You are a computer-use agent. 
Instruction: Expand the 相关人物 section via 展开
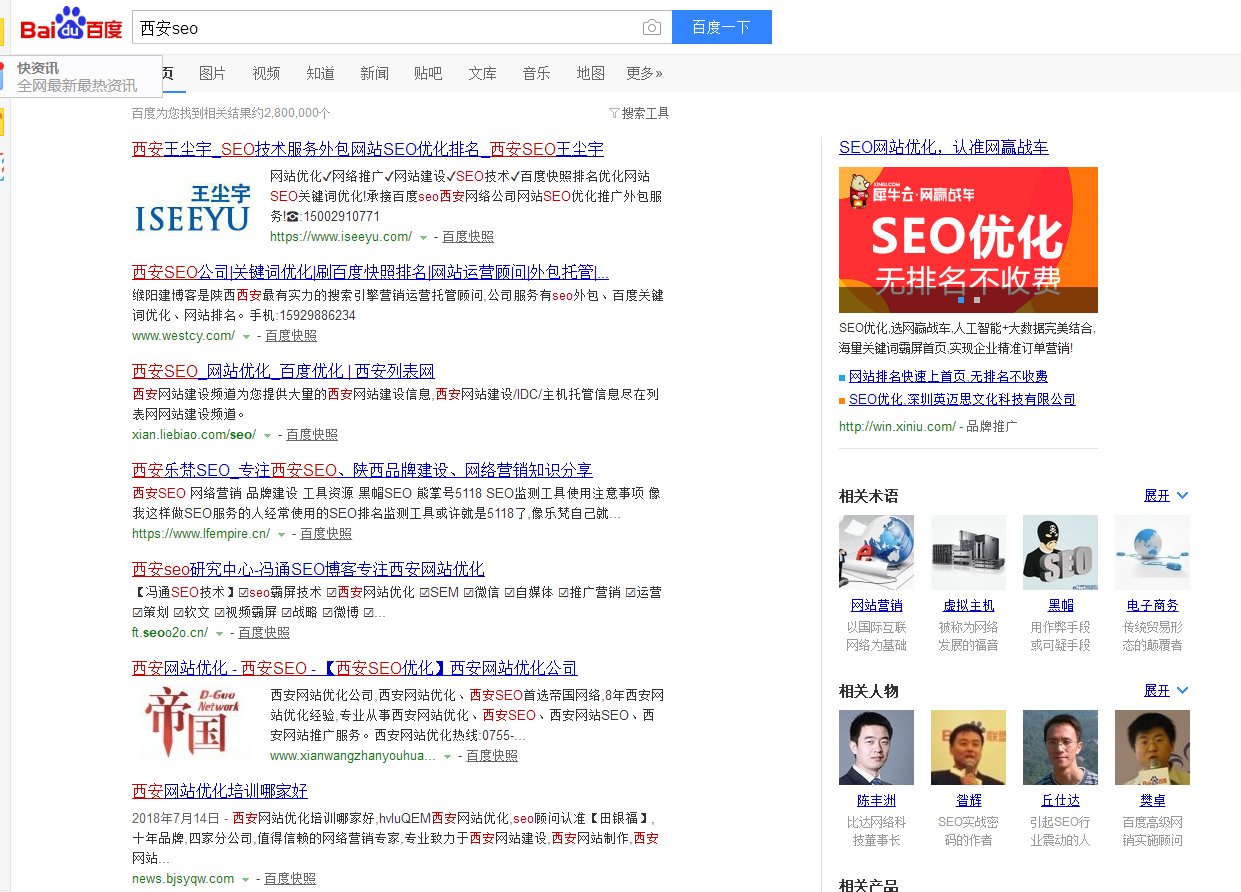1159,690
